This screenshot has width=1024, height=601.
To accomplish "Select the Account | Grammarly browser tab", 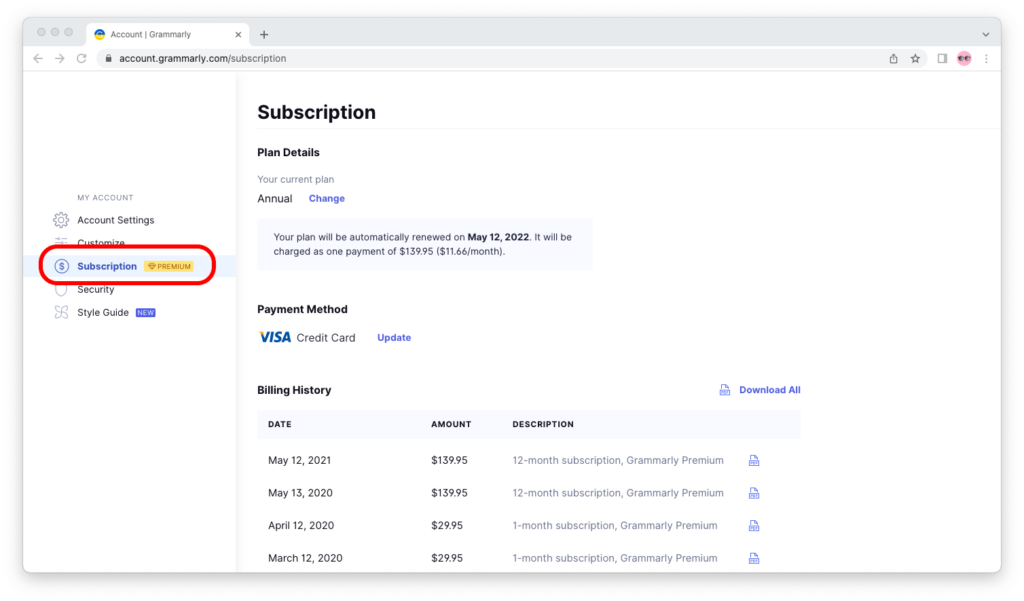I will [168, 35].
